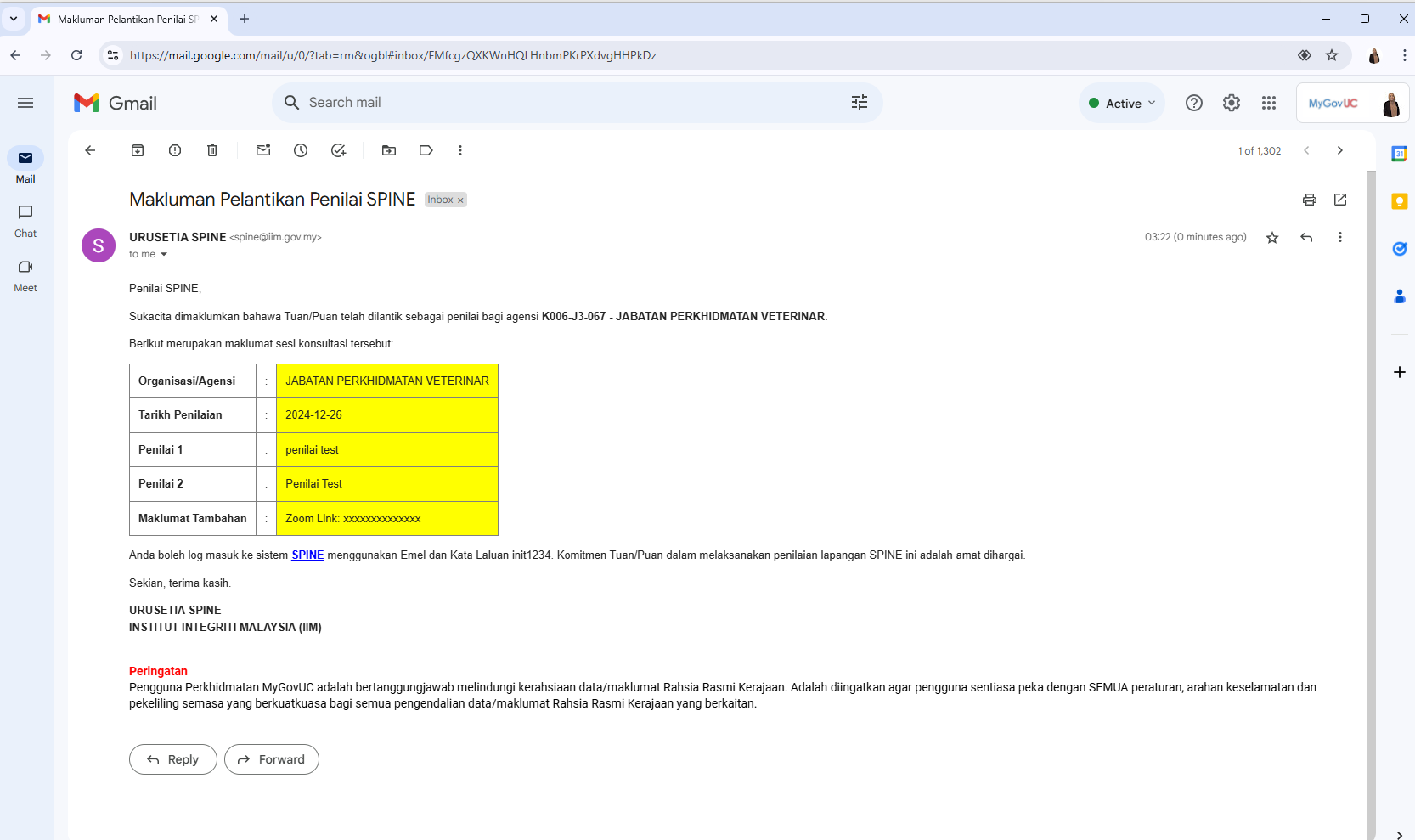Open Meet from the left sidebar
Screen dimensions: 1415x840
click(x=25, y=275)
